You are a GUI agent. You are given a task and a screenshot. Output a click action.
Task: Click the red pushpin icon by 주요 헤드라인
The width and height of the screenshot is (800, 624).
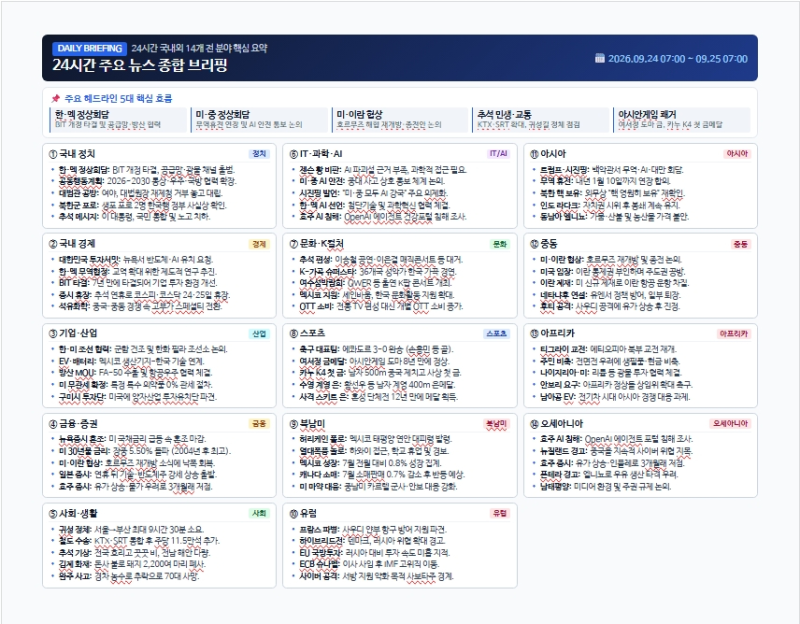(56, 98)
